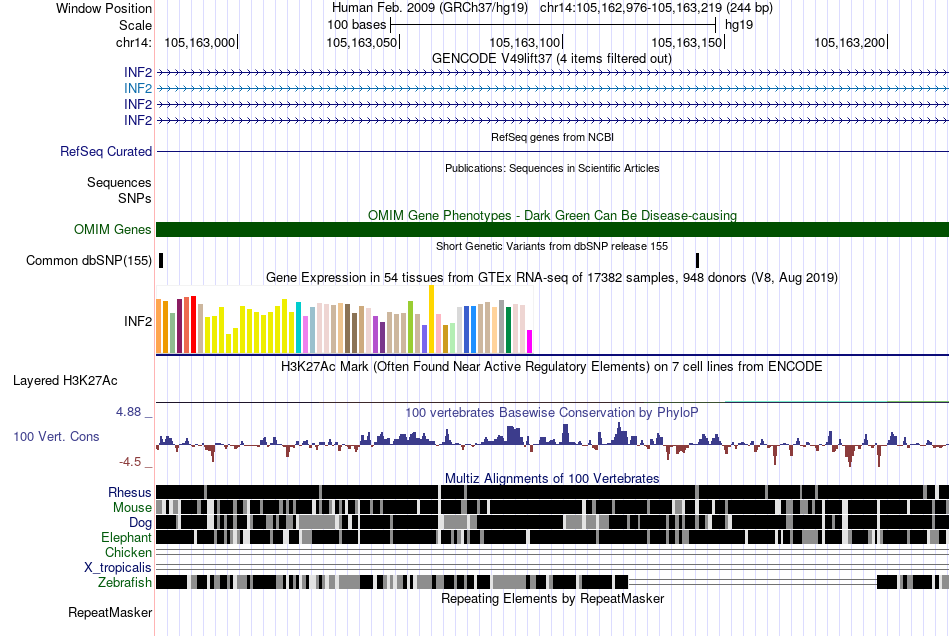Click the tallest yellow bar in GTEx chart
Screen dimensions: 950x636
[x=431, y=319]
